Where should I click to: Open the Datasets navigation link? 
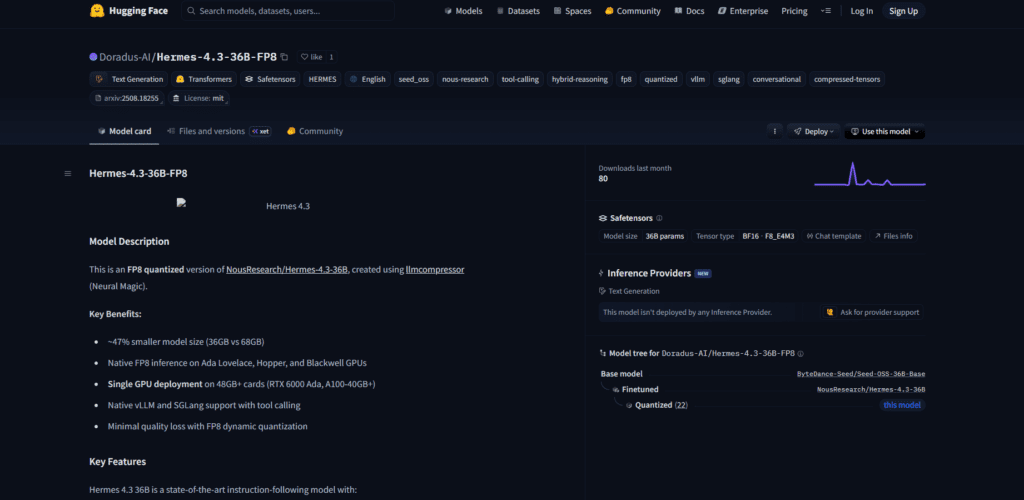click(x=518, y=11)
